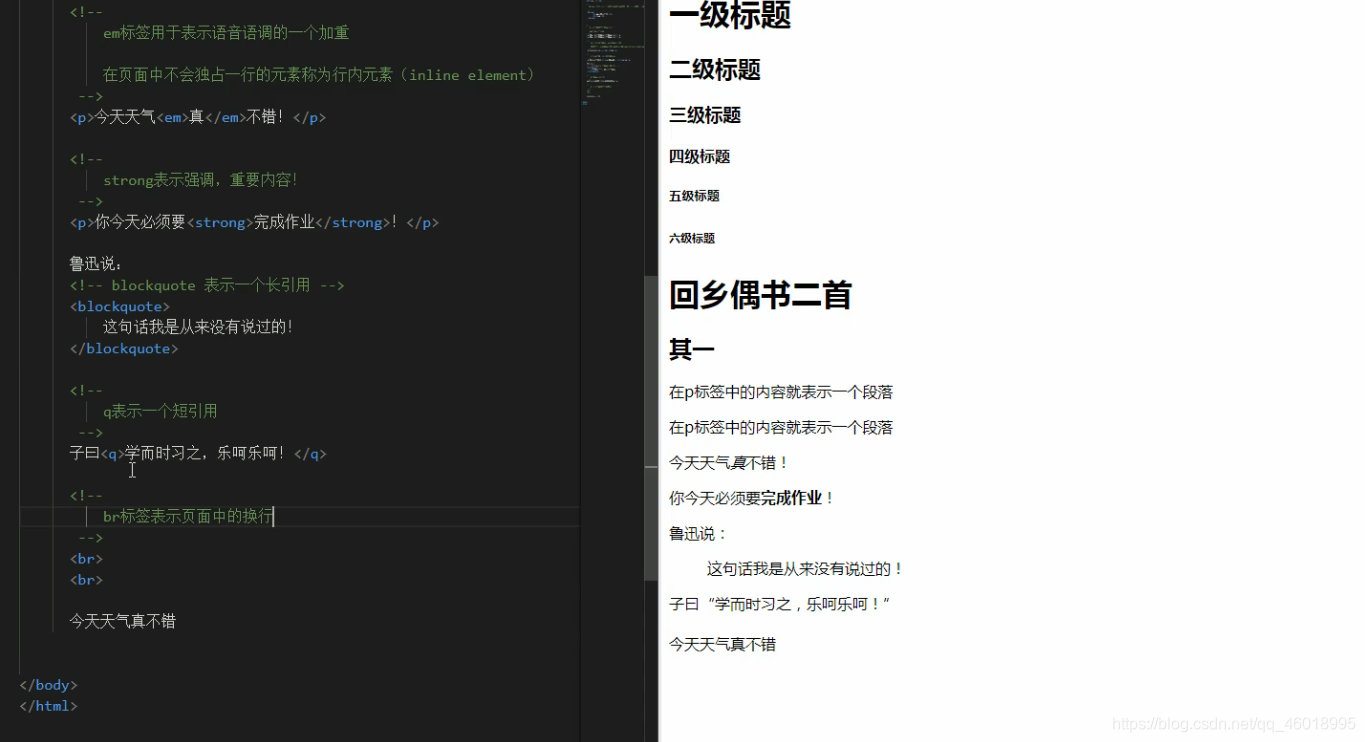This screenshot has height=742, width=1365.
Task: Click code line '子曰<q>学而时习之，乐呵乐呵！</q>'
Action: [x=198, y=453]
